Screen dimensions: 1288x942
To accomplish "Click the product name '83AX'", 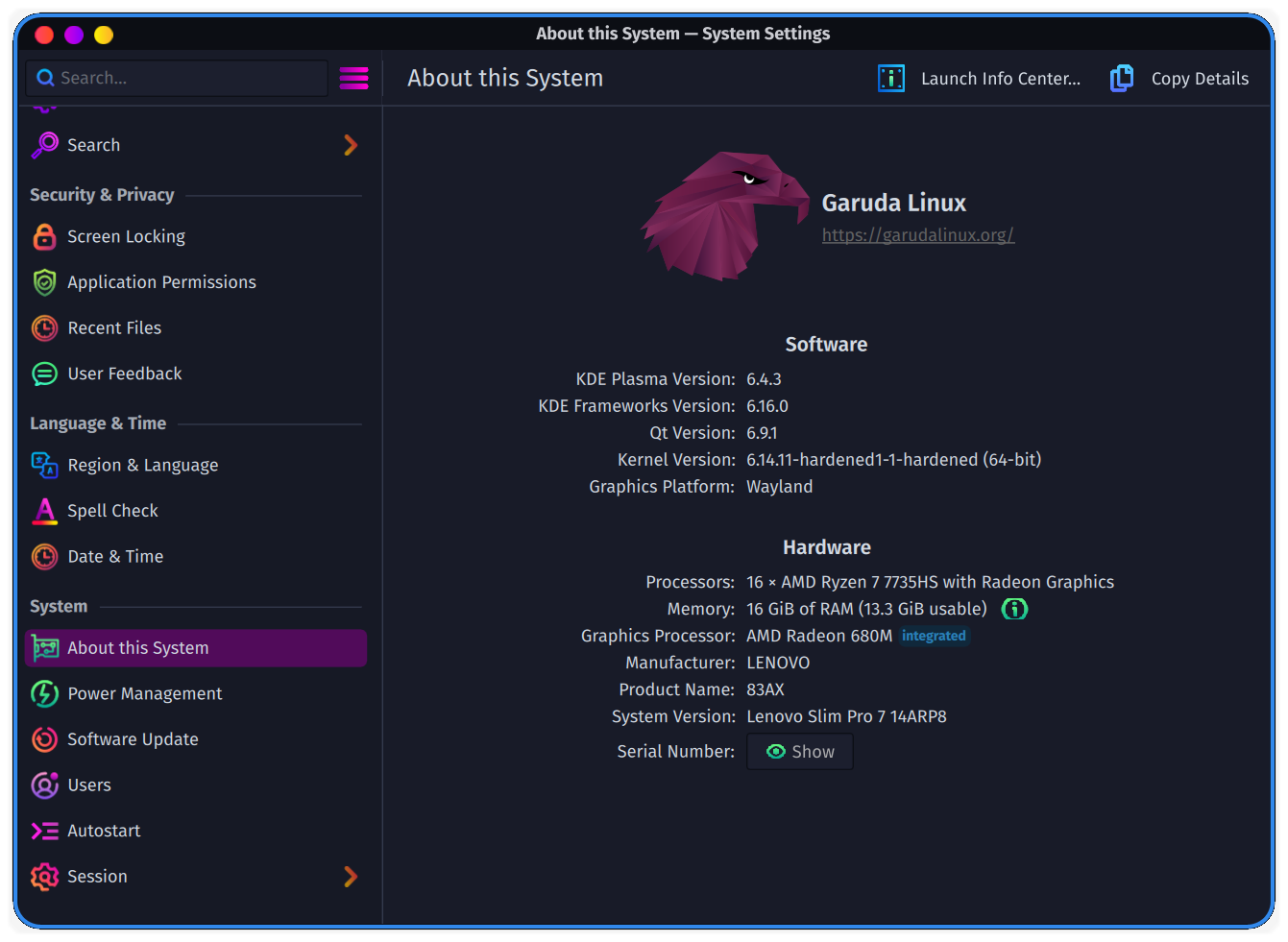I will tap(766, 689).
